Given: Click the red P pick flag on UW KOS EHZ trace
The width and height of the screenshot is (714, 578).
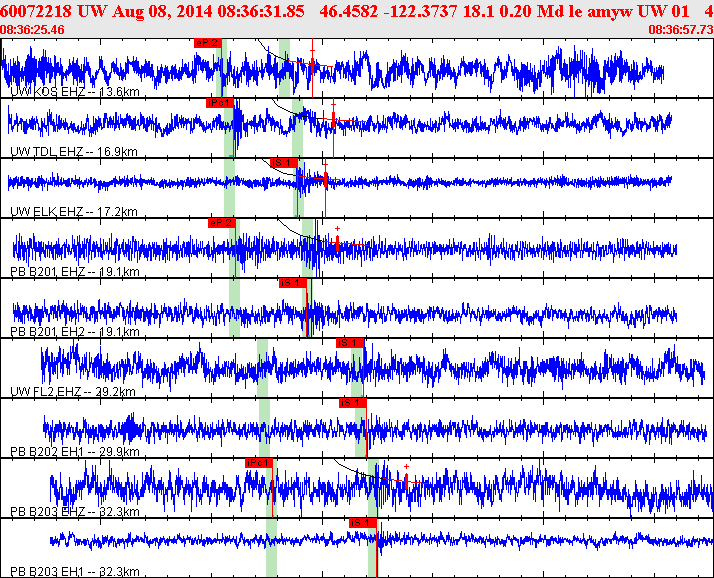Looking at the screenshot, I should click(x=207, y=43).
